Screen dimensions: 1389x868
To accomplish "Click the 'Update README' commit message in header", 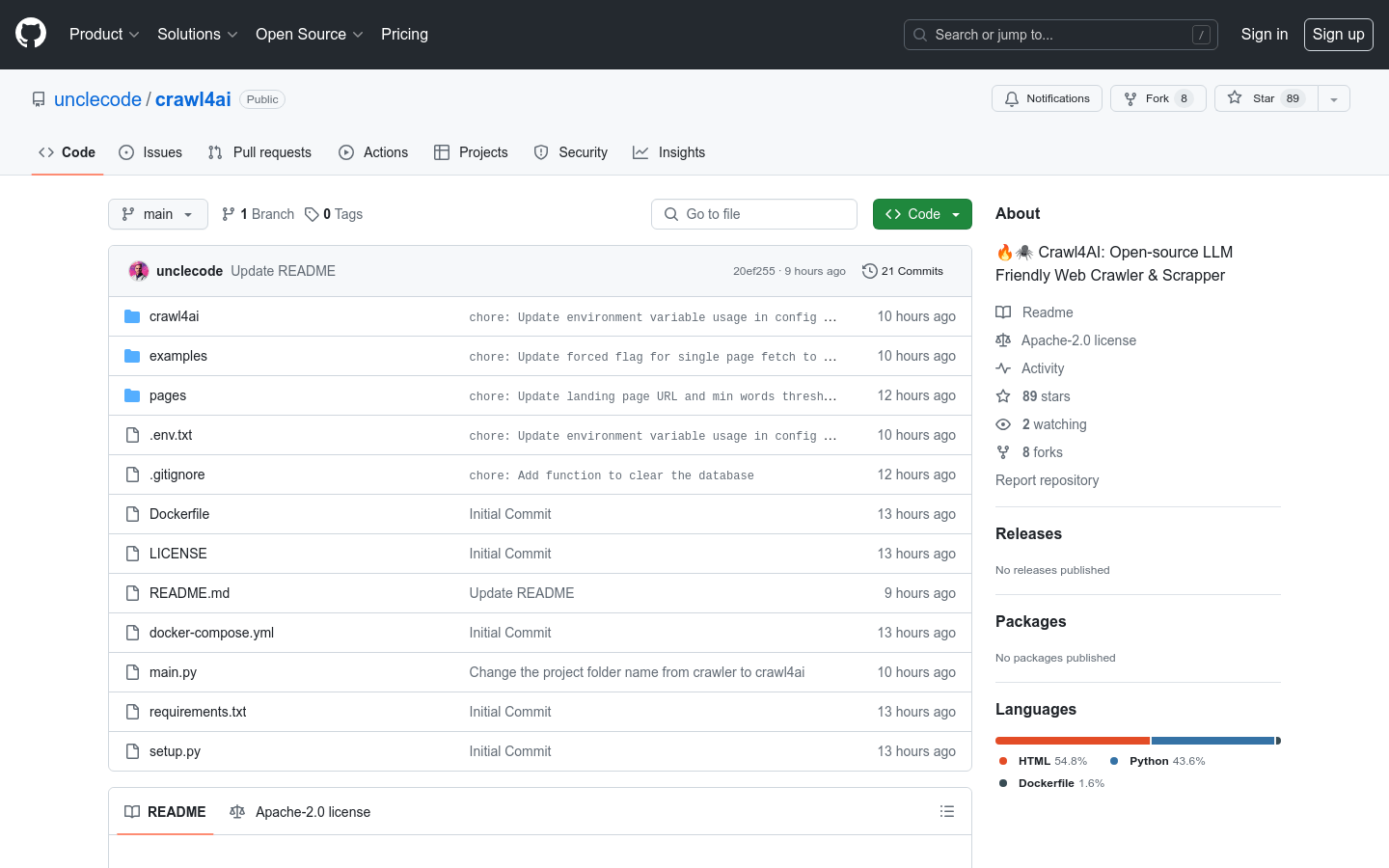I will pos(283,271).
